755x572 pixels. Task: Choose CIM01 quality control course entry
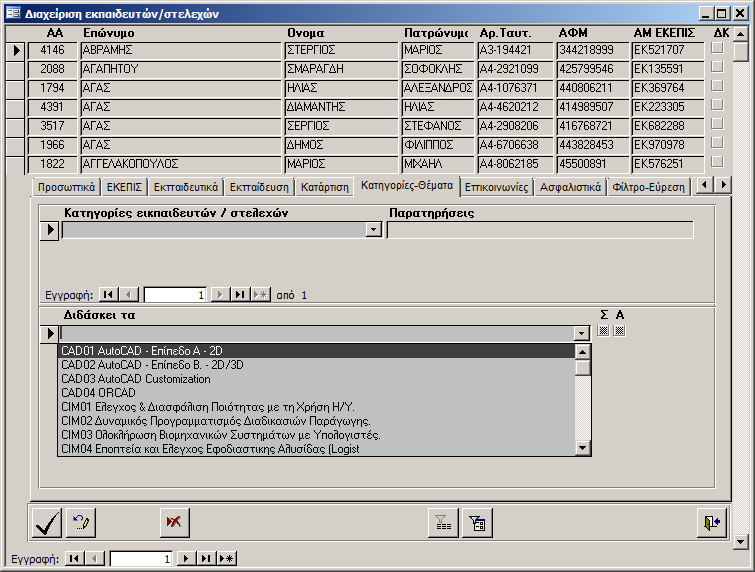208,406
